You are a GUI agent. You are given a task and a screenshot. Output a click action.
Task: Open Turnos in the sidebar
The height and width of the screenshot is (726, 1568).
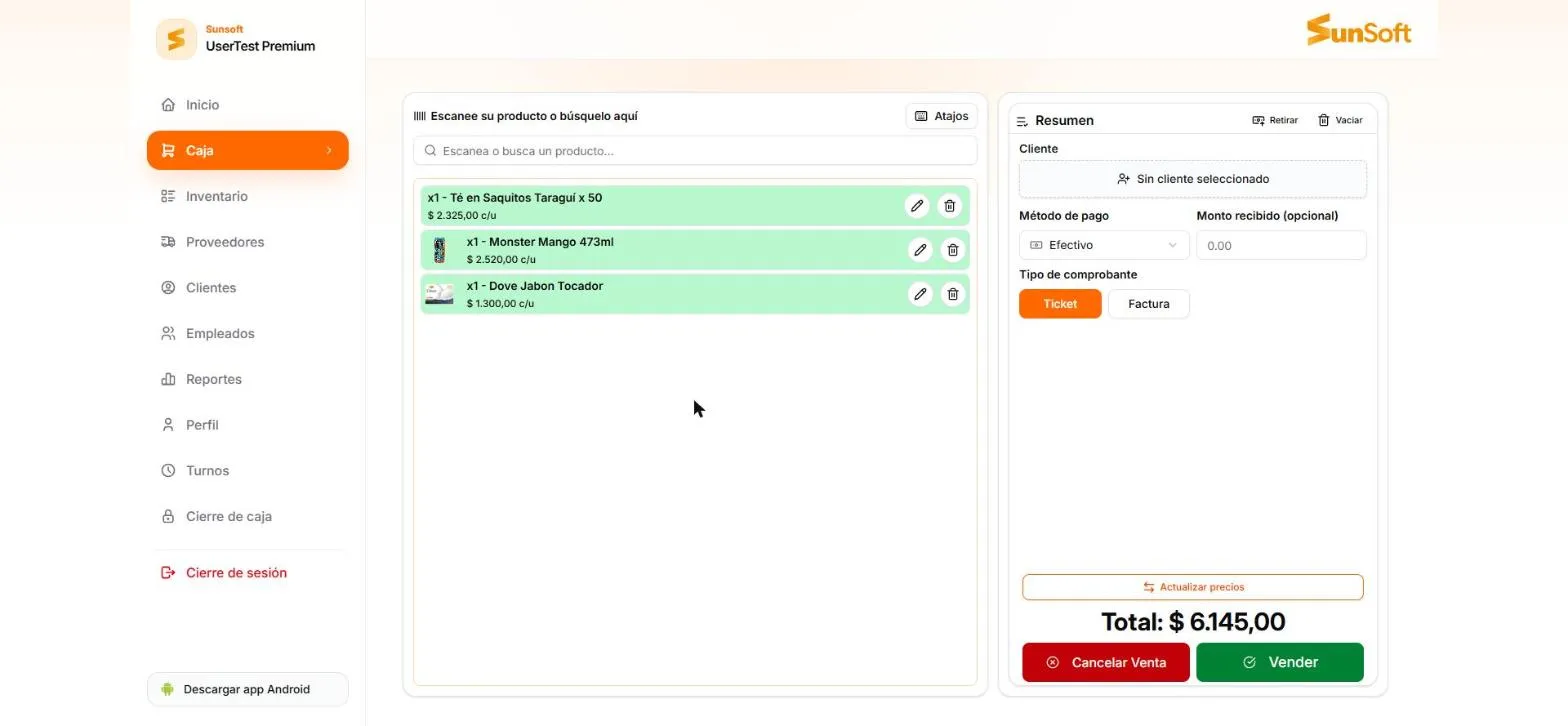click(x=248, y=471)
